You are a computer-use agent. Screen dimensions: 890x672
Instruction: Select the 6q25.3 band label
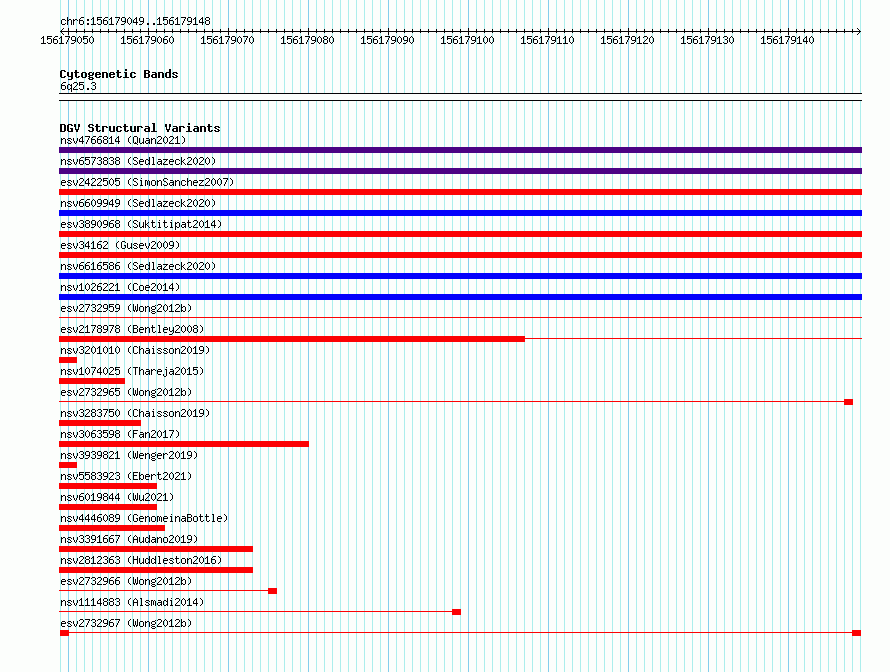coord(78,86)
